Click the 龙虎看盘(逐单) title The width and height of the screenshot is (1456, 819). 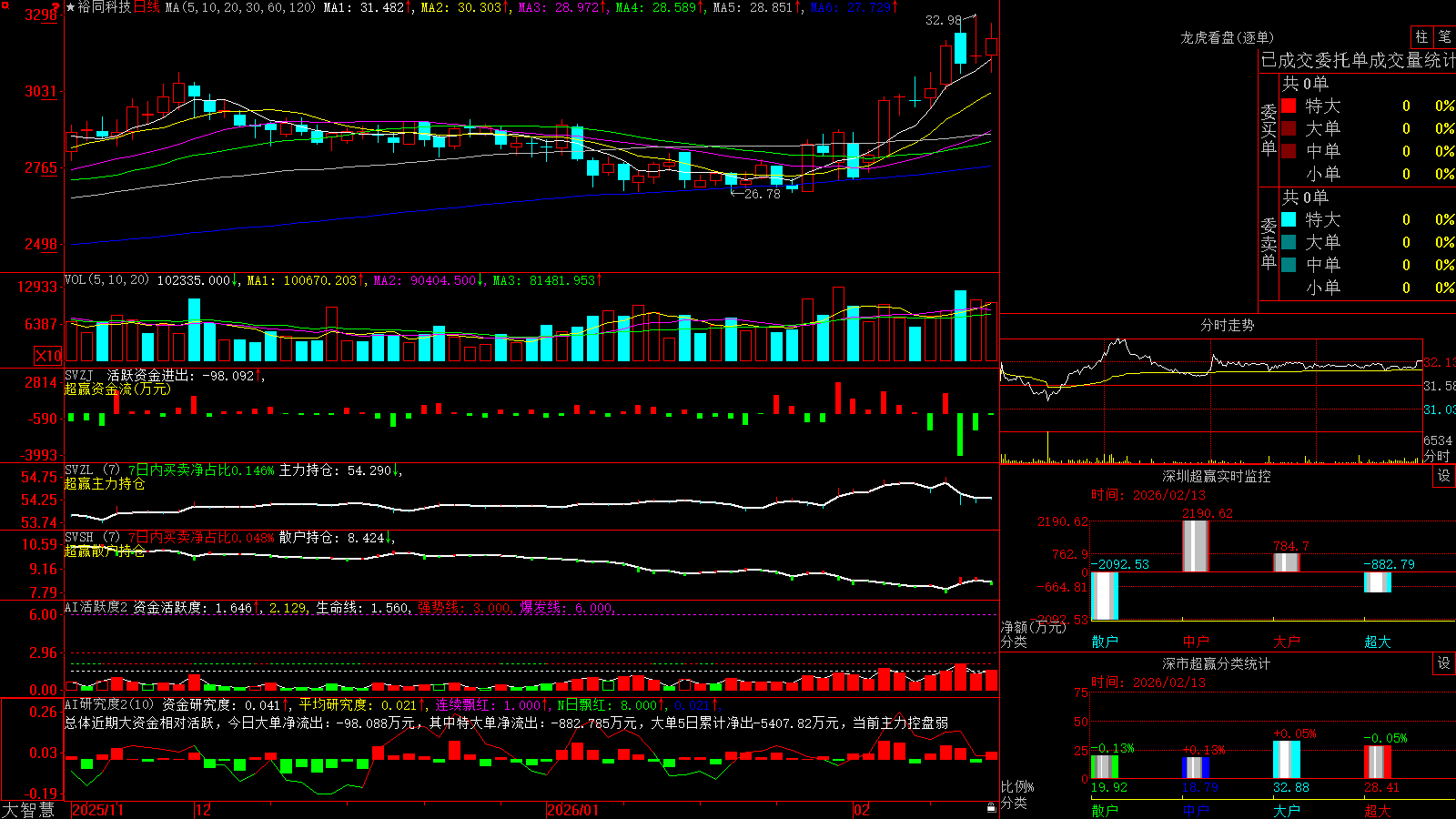coord(1227,37)
